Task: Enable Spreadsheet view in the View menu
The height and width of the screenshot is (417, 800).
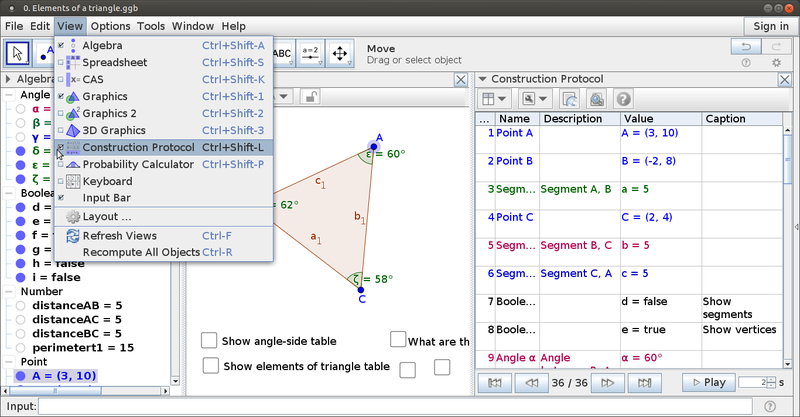Action: coord(164,62)
